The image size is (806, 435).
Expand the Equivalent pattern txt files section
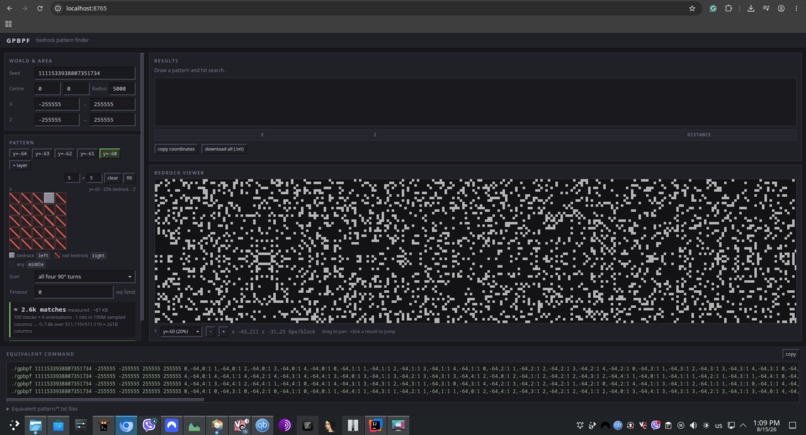43,409
